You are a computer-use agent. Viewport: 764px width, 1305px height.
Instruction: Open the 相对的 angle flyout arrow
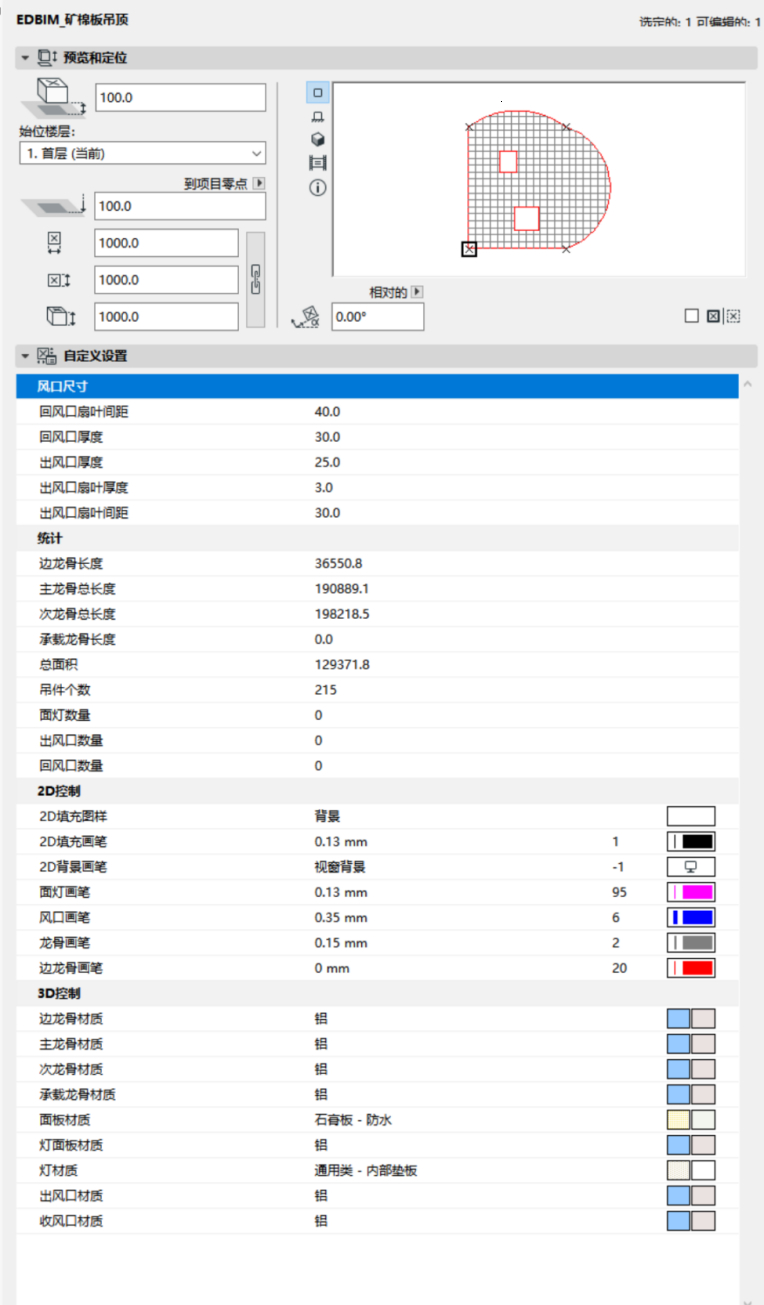tap(418, 292)
